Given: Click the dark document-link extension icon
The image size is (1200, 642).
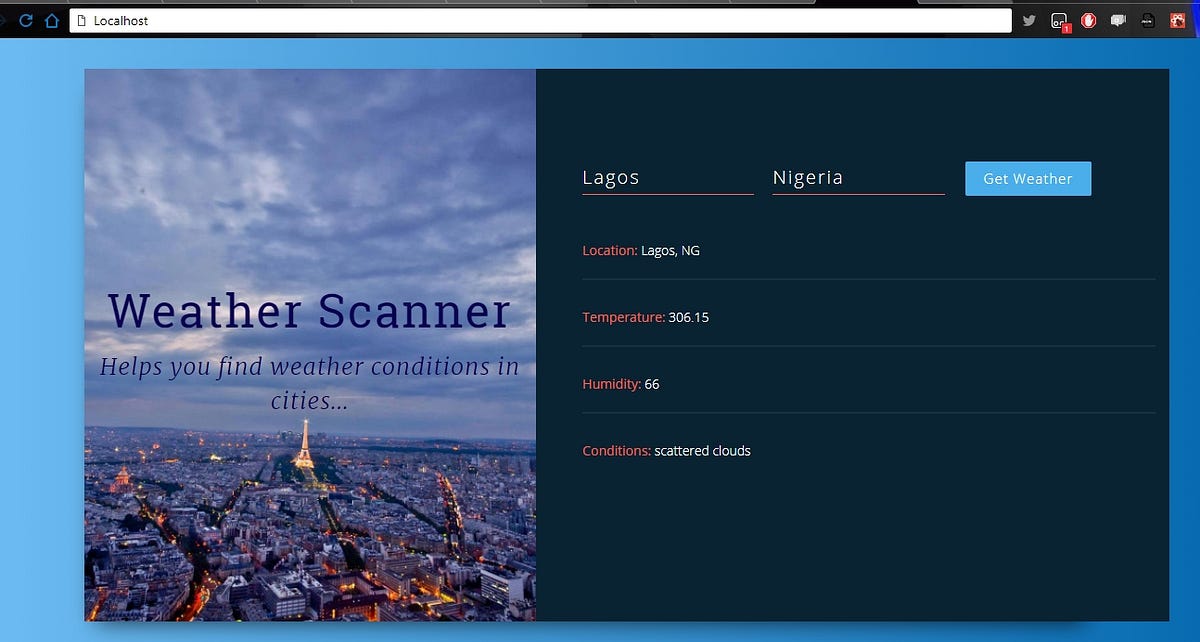Looking at the screenshot, I should [x=1147, y=20].
